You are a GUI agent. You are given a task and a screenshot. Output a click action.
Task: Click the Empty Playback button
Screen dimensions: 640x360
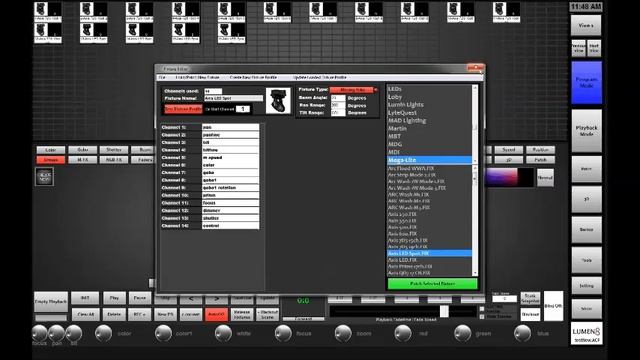click(x=51, y=302)
